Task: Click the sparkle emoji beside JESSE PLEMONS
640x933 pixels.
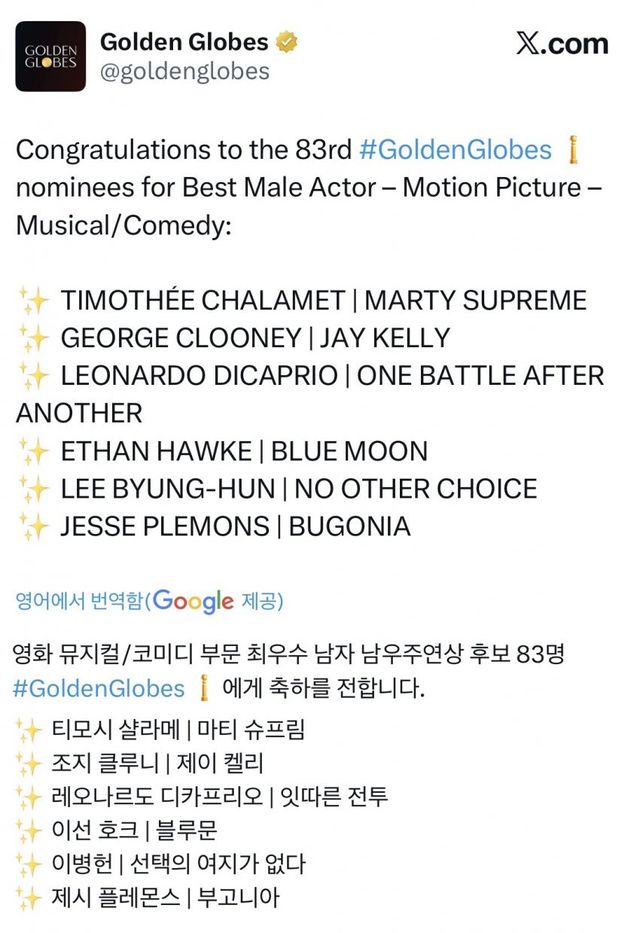Action: (x=33, y=527)
